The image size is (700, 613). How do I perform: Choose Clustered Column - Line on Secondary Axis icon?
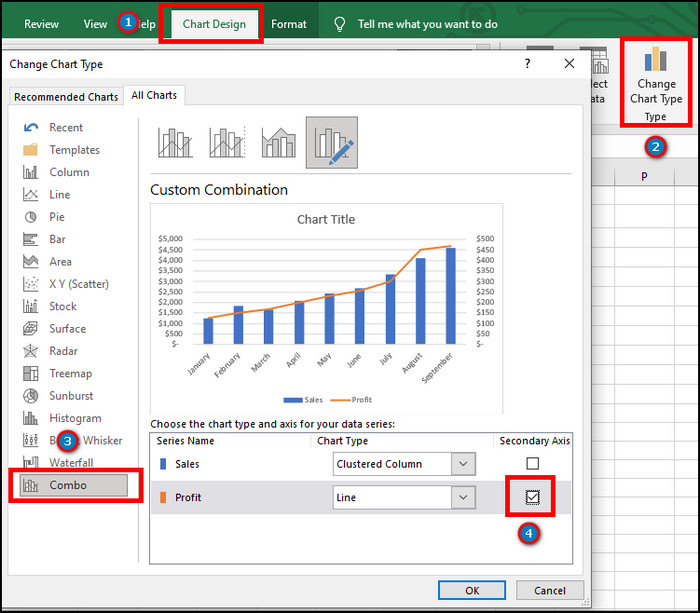[x=227, y=143]
